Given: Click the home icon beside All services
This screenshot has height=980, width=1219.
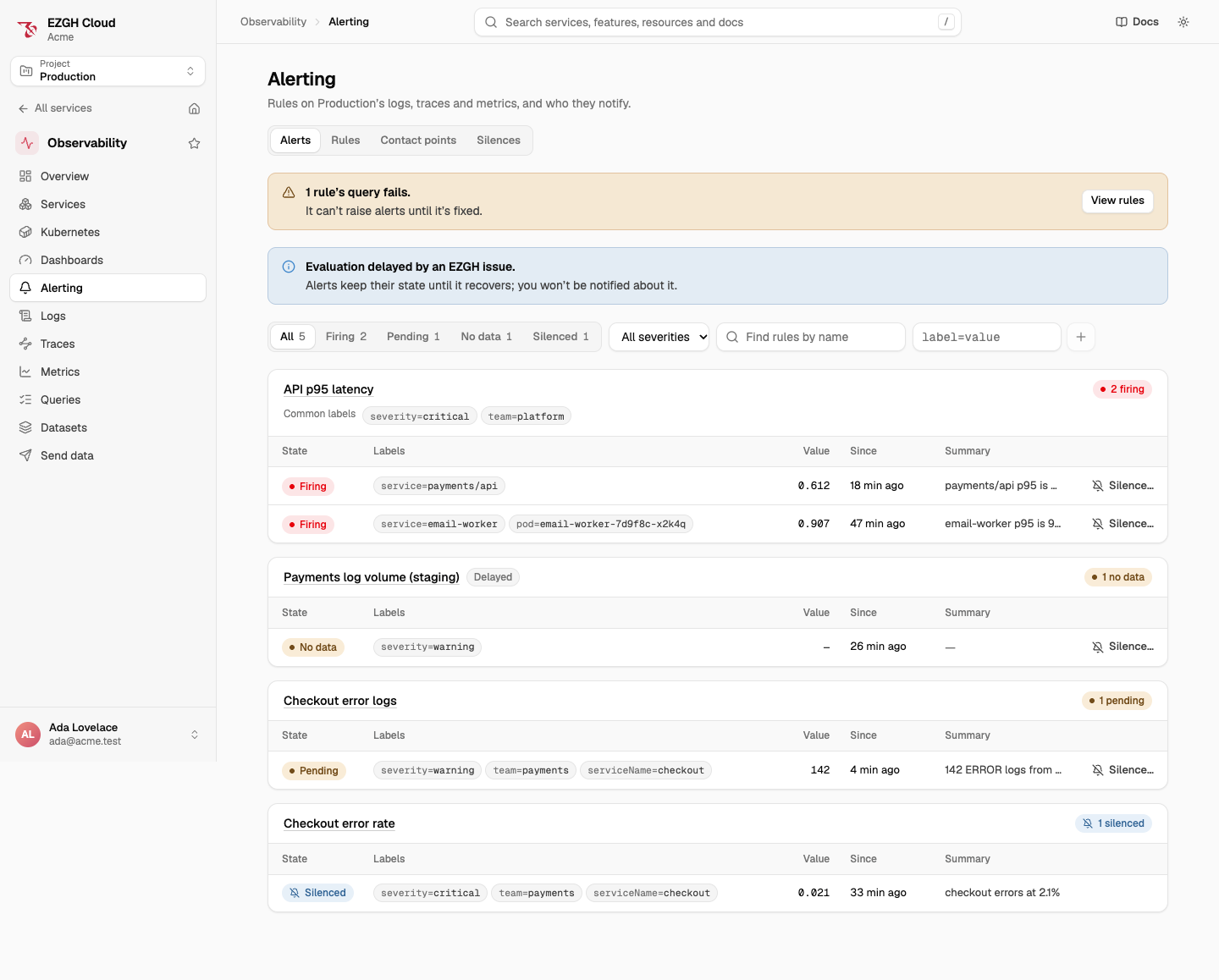Looking at the screenshot, I should pos(194,108).
